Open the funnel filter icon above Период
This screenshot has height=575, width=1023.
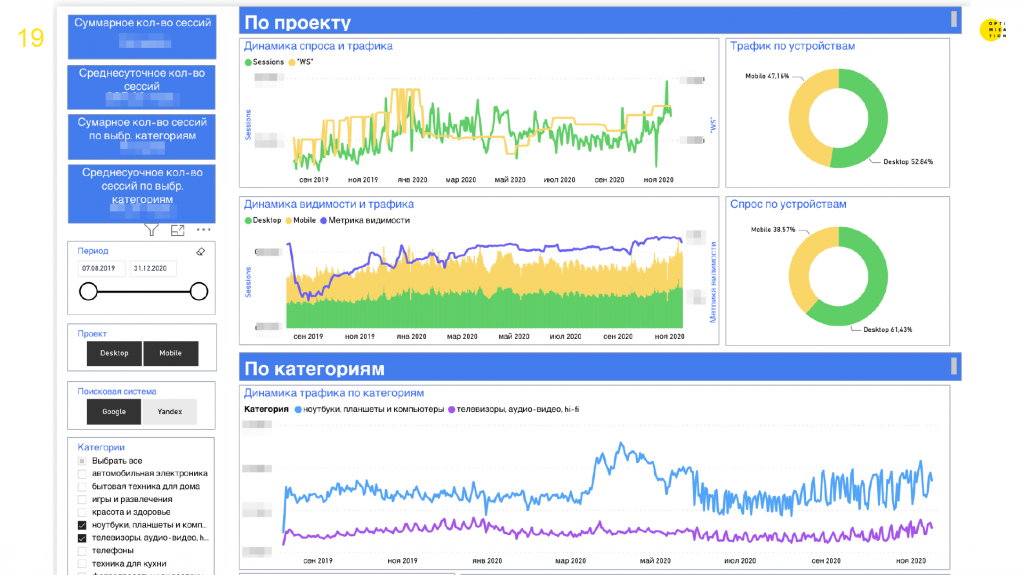click(x=151, y=230)
